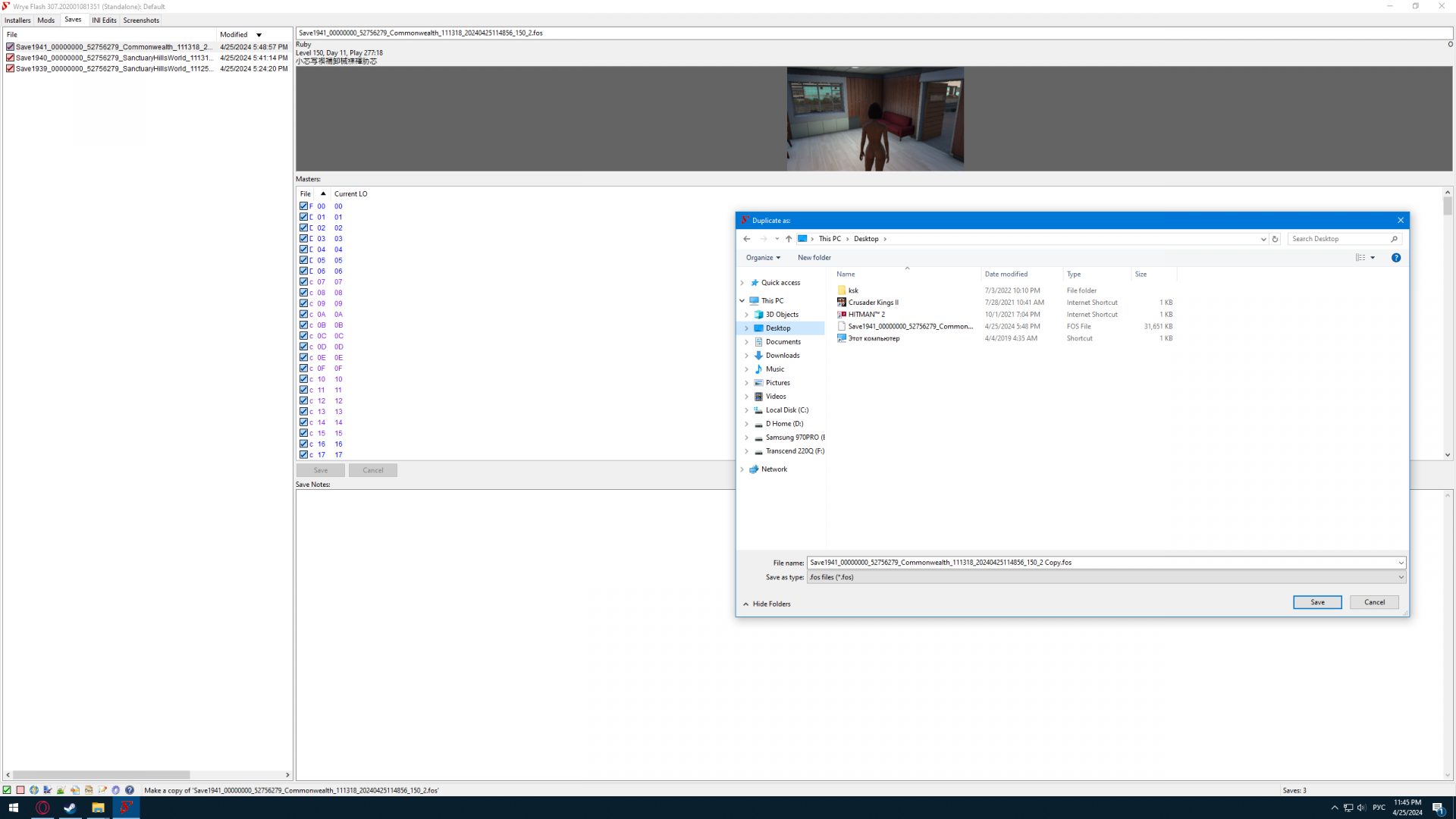Click the horizontal scrollbar in saves list

click(101, 775)
